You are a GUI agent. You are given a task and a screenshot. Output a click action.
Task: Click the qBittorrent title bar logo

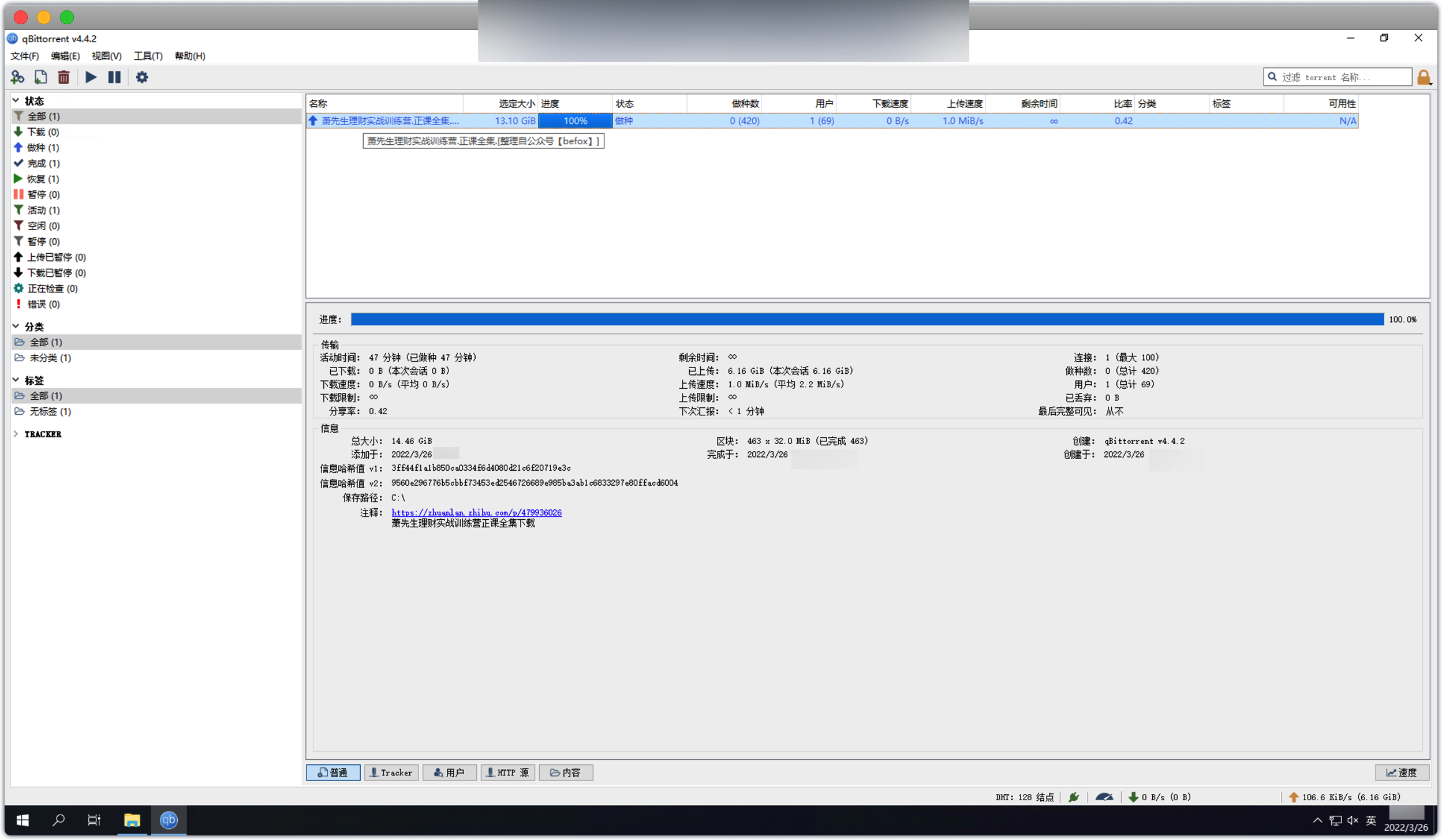(12, 39)
